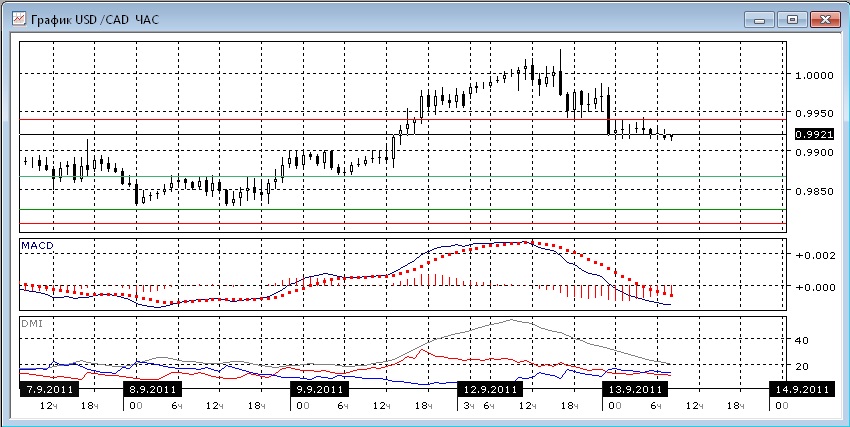Select the 12.9.2011 date marker
Viewport: 850px width, 427px height.
click(490, 389)
